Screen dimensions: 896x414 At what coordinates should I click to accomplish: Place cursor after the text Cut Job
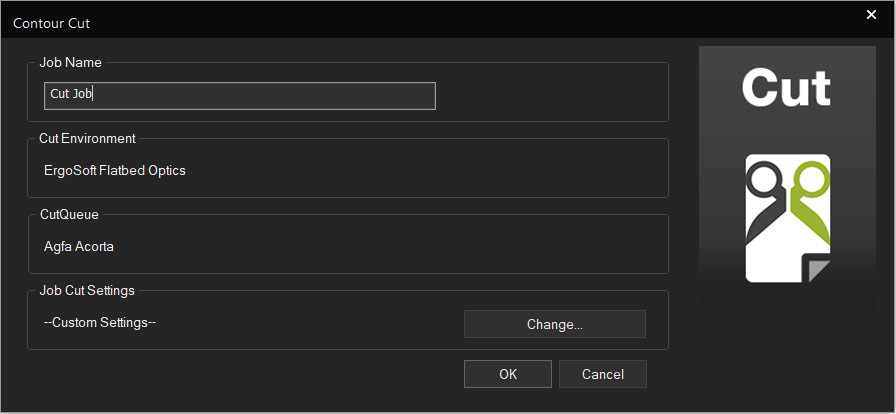point(93,94)
